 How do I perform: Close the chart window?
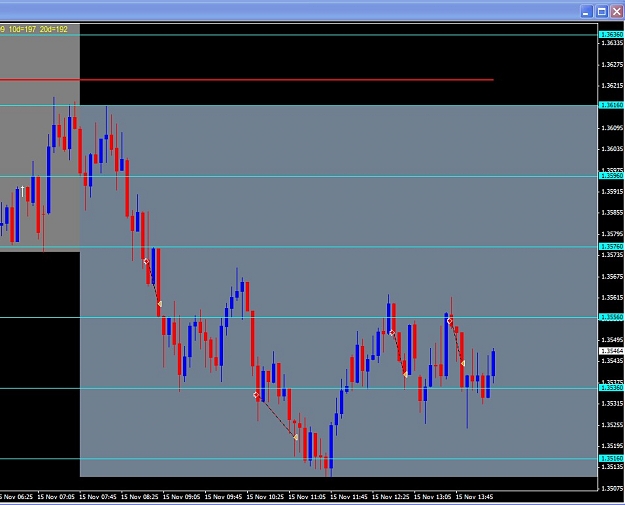tap(617, 12)
